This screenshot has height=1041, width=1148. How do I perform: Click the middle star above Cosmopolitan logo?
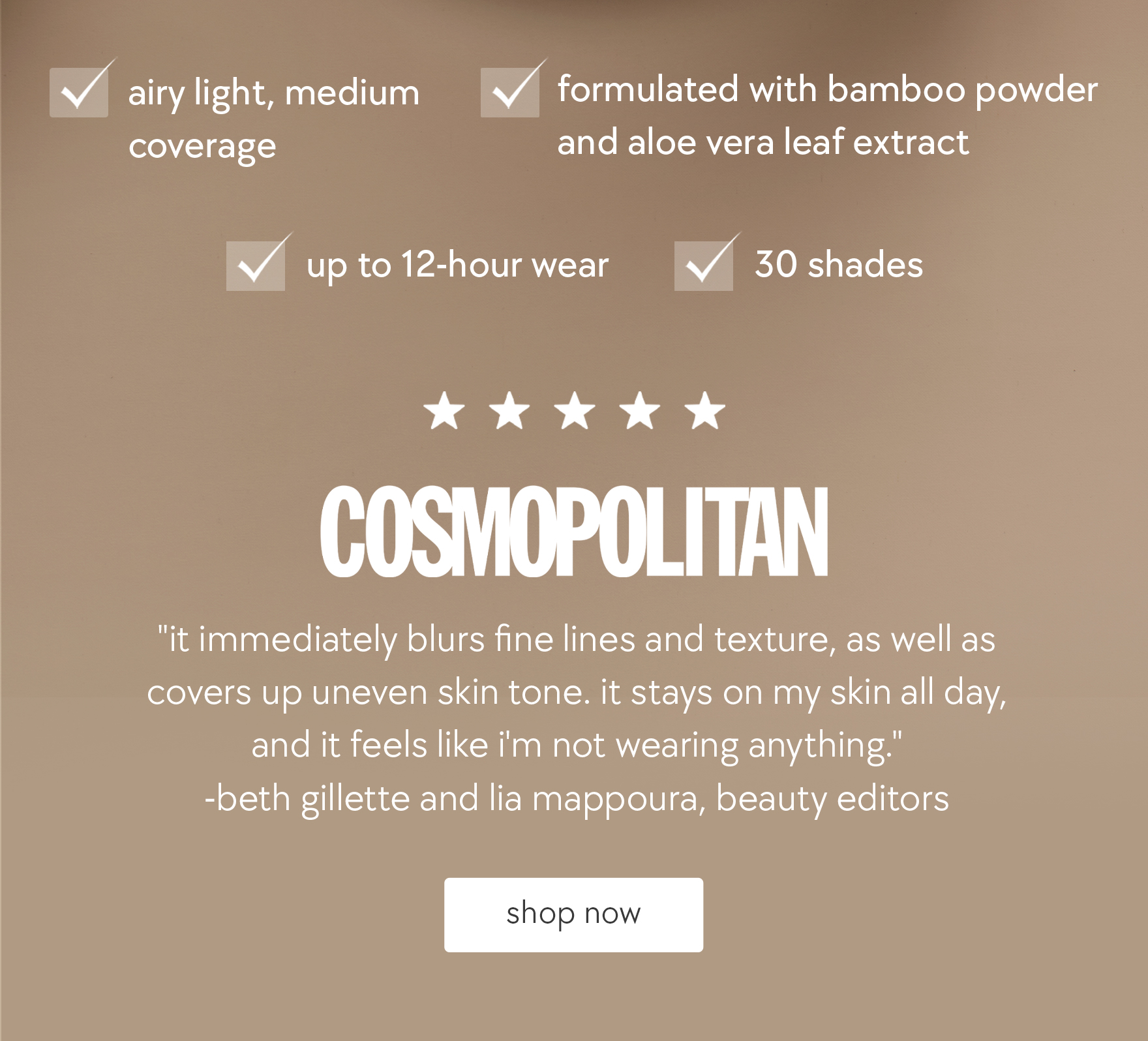pyautogui.click(x=574, y=409)
